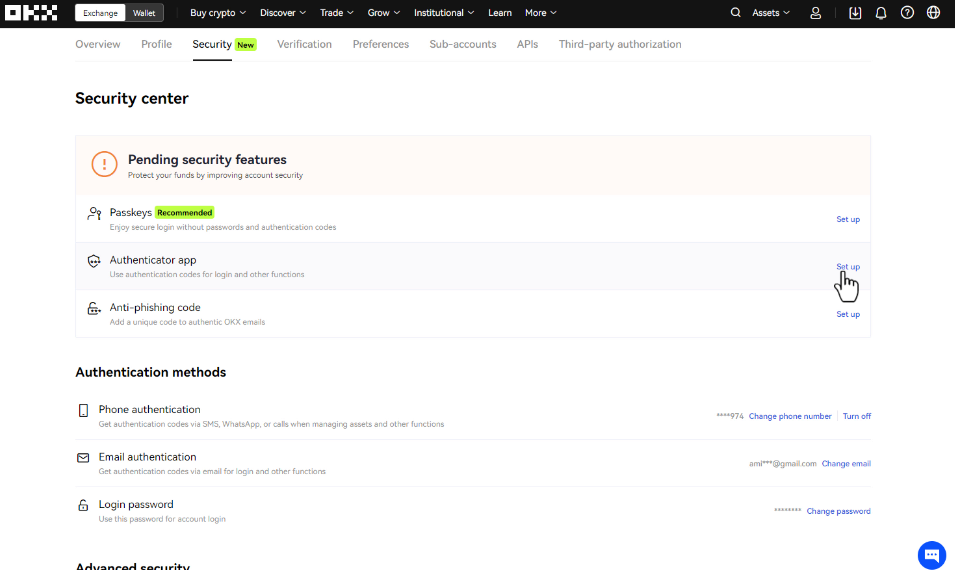Click the Anti-phishing code lock icon
This screenshot has height=570, width=955.
coord(94,308)
